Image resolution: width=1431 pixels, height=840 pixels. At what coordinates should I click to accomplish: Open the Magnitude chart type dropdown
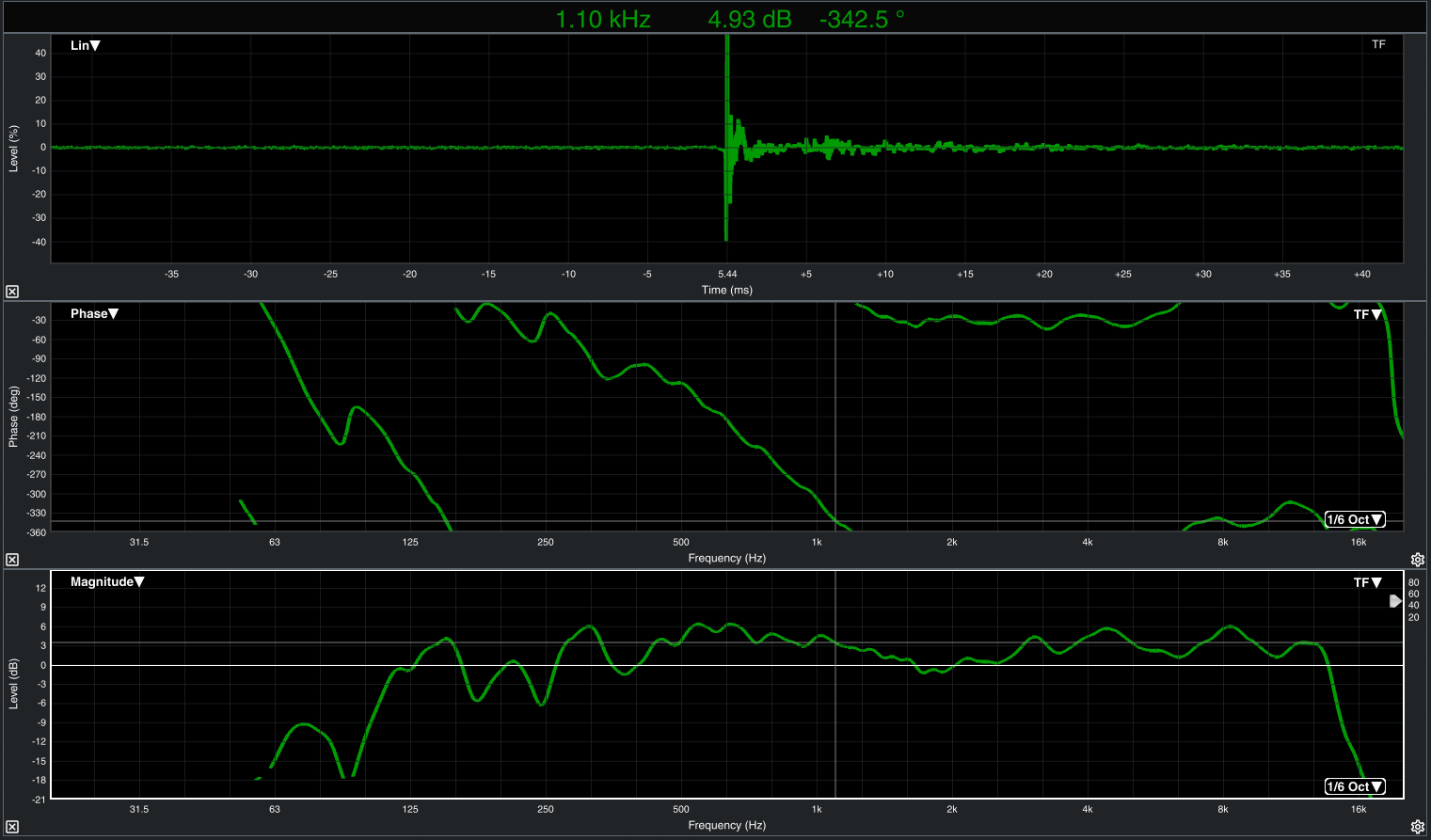pos(107,581)
